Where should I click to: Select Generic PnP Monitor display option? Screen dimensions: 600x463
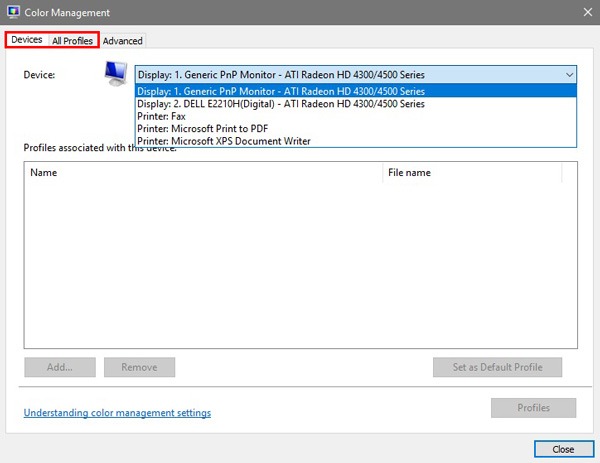(x=280, y=91)
